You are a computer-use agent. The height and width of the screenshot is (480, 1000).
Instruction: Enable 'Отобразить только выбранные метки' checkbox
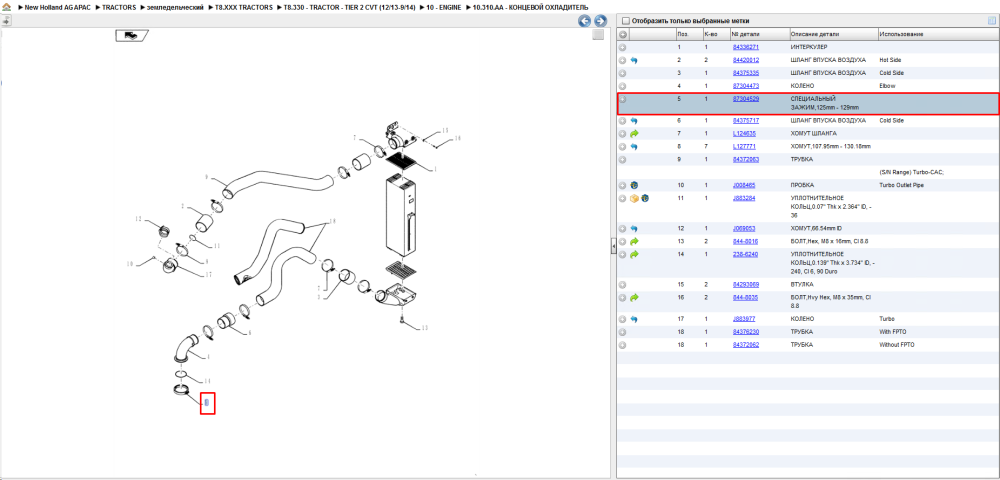[x=626, y=20]
